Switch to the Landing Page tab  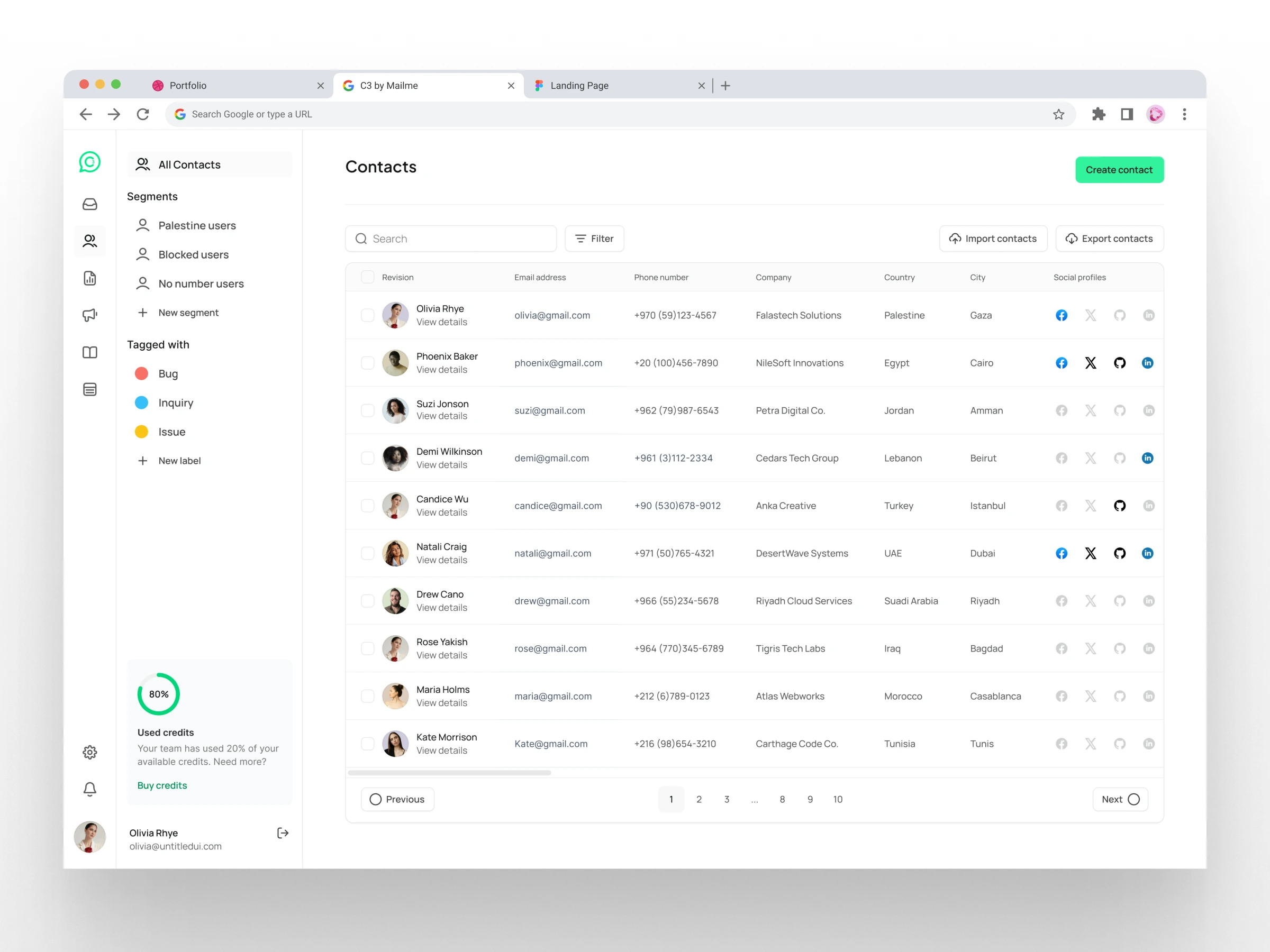coord(579,85)
